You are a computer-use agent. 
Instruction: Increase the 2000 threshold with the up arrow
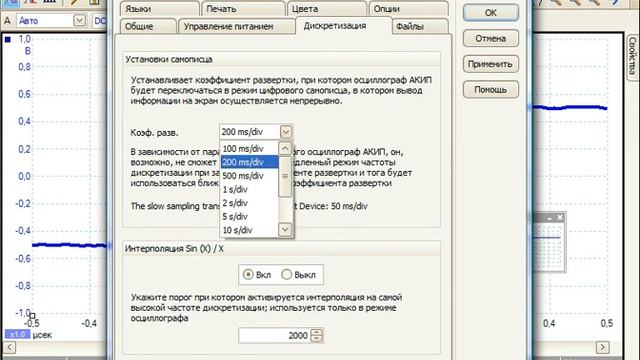click(317, 332)
